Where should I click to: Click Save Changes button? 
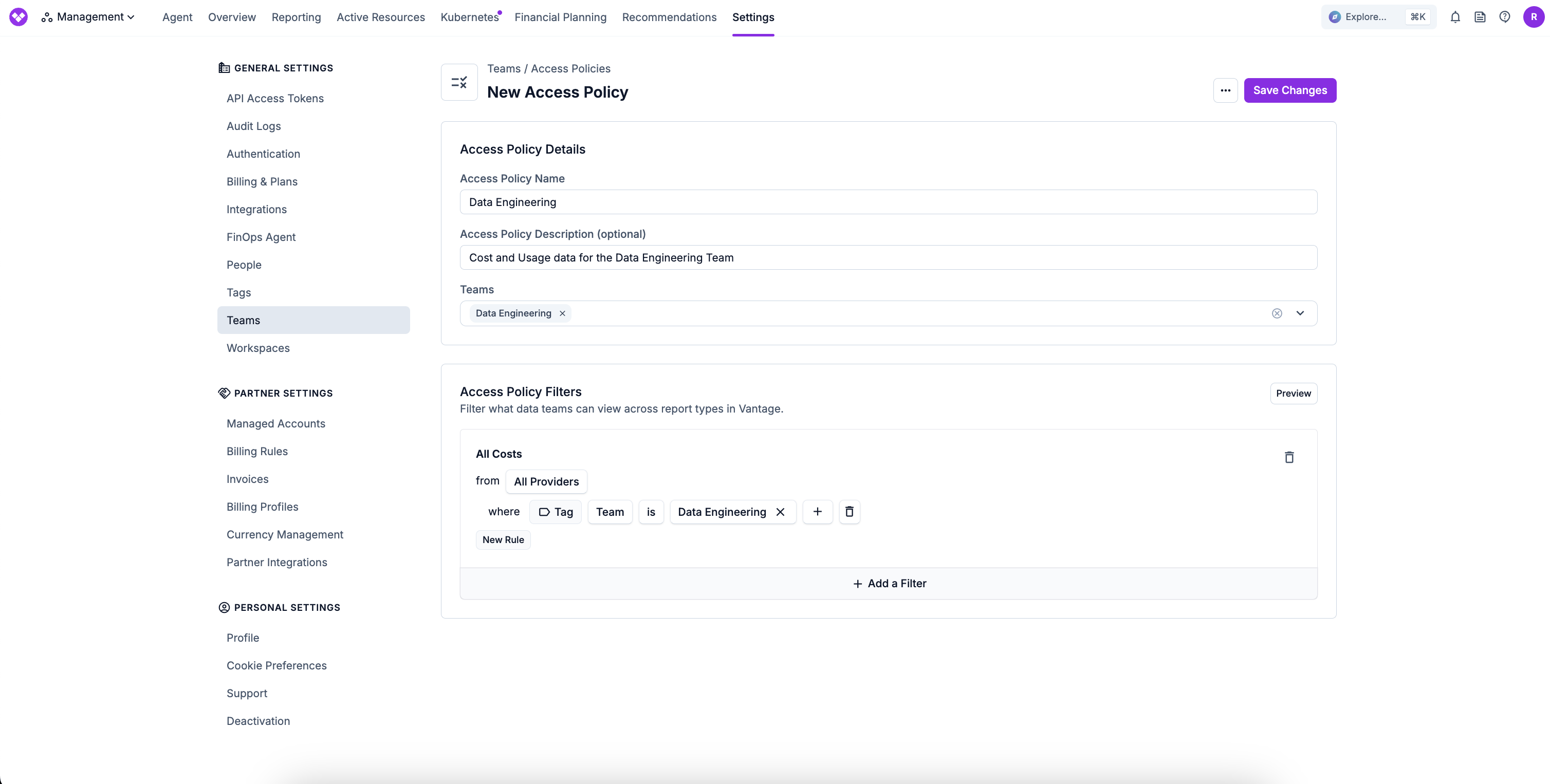(1290, 90)
